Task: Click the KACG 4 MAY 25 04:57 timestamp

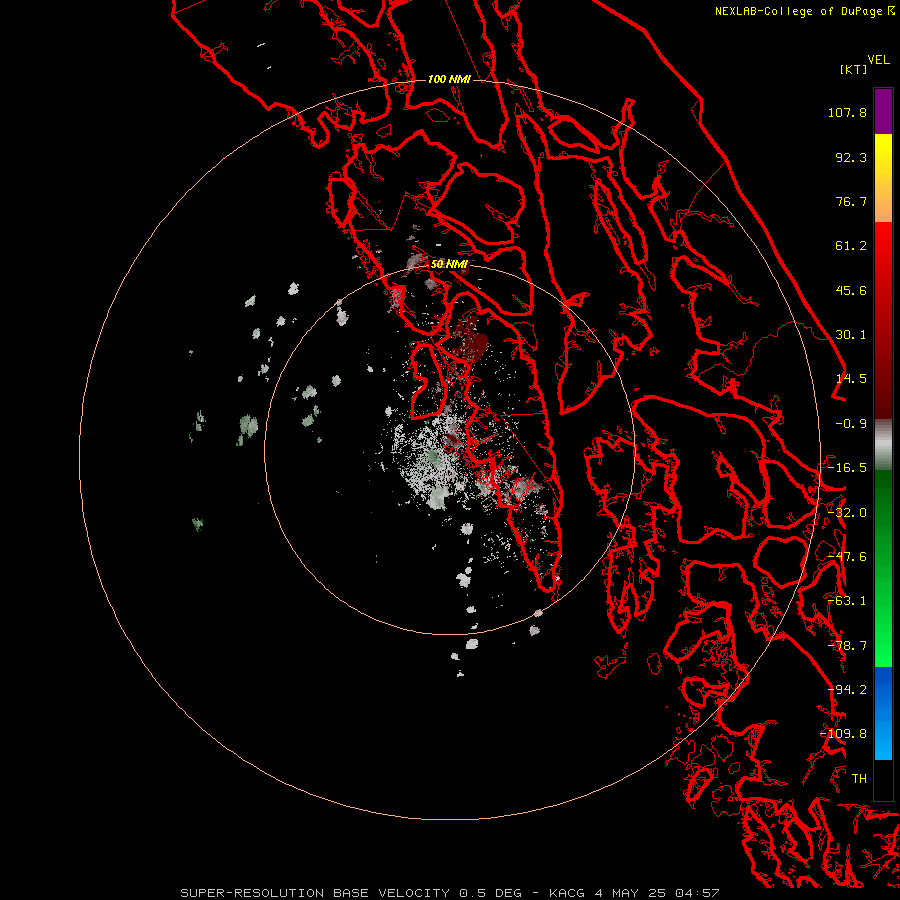Action: click(634, 893)
